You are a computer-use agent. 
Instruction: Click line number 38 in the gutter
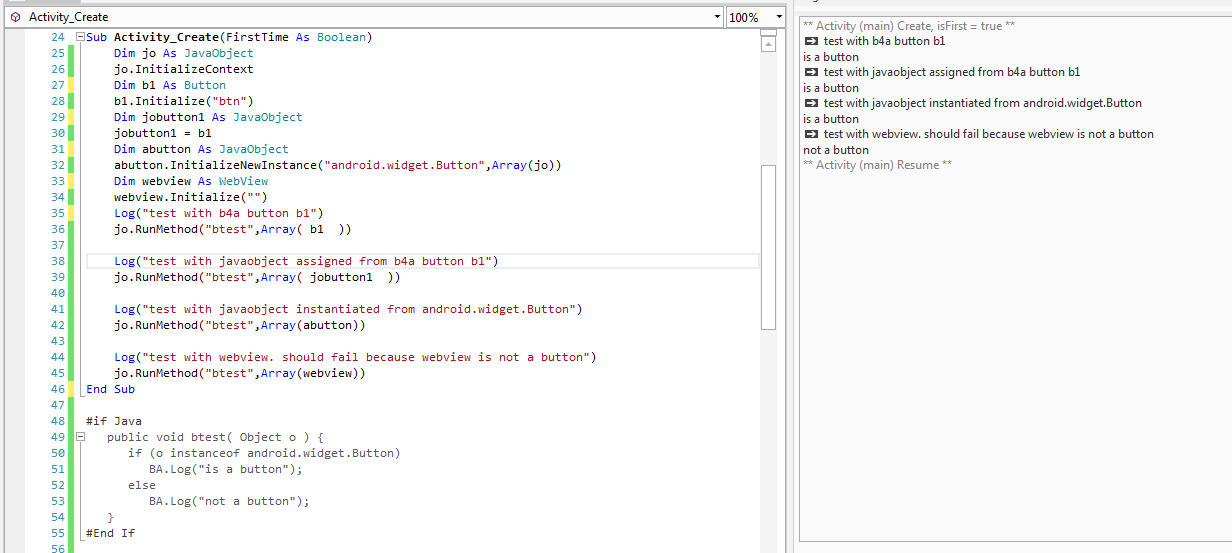pos(56,261)
